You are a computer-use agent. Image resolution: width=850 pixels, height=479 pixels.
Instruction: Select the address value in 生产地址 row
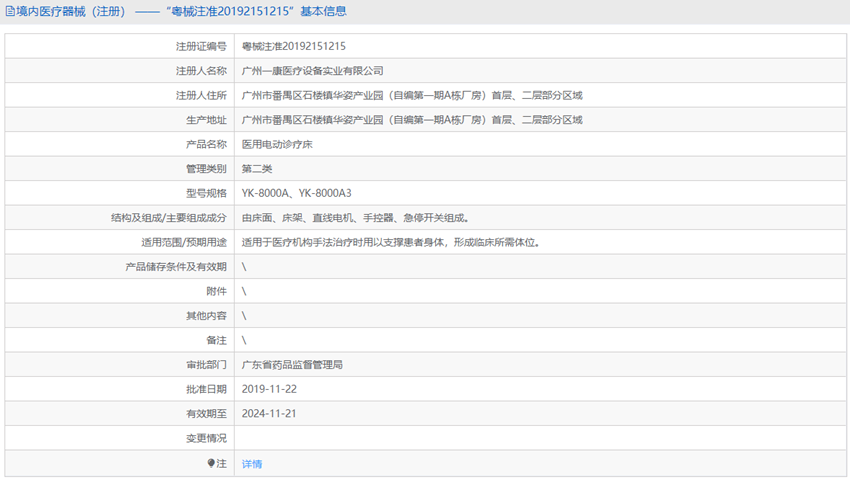(x=412, y=120)
